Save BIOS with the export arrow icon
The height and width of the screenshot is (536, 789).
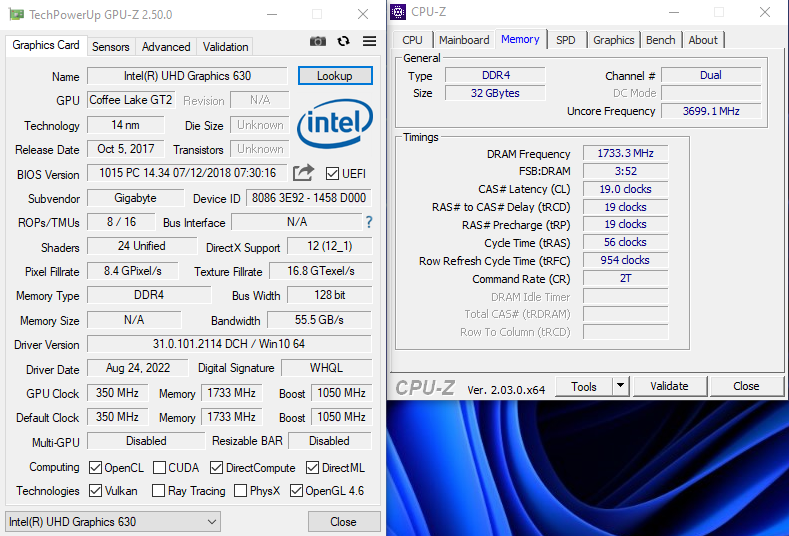(x=303, y=173)
